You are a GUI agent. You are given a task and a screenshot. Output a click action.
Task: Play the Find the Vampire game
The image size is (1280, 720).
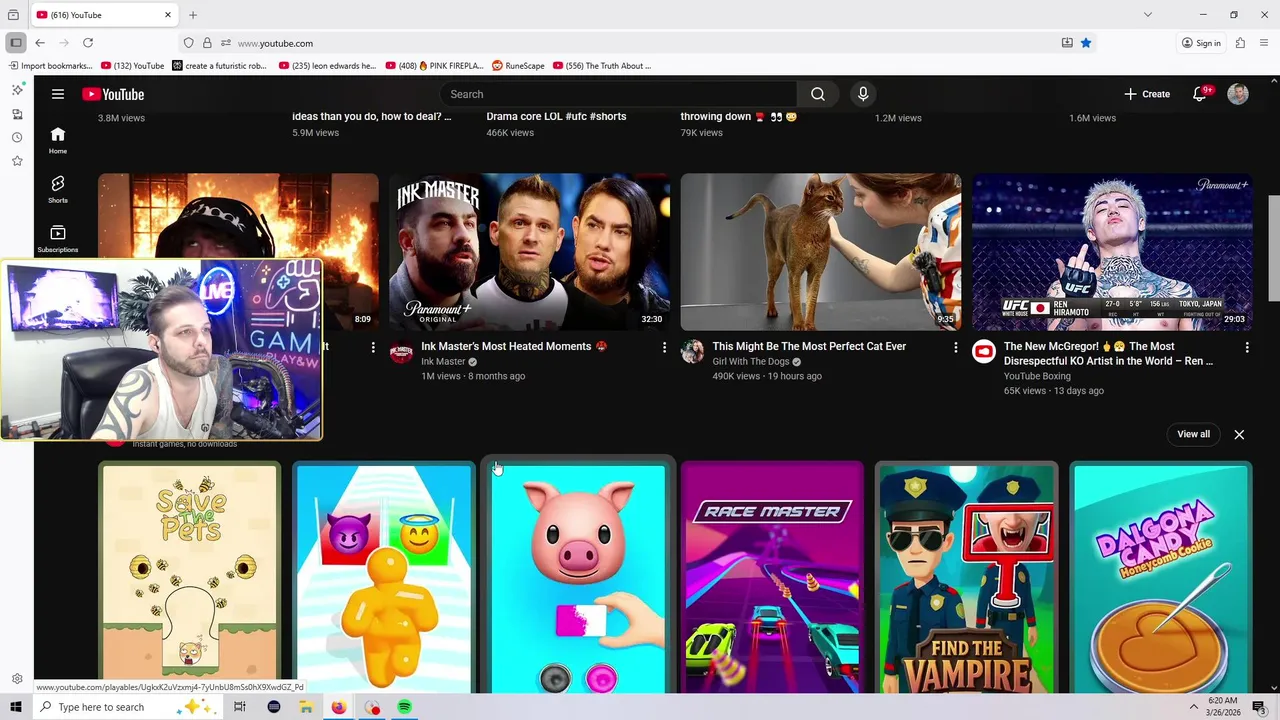pos(966,577)
